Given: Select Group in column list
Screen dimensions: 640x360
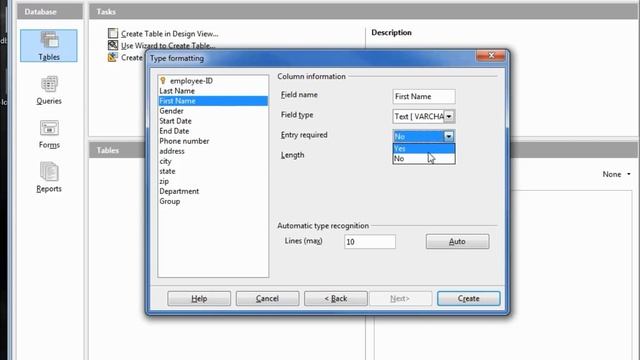Looking at the screenshot, I should pyautogui.click(x=213, y=201).
